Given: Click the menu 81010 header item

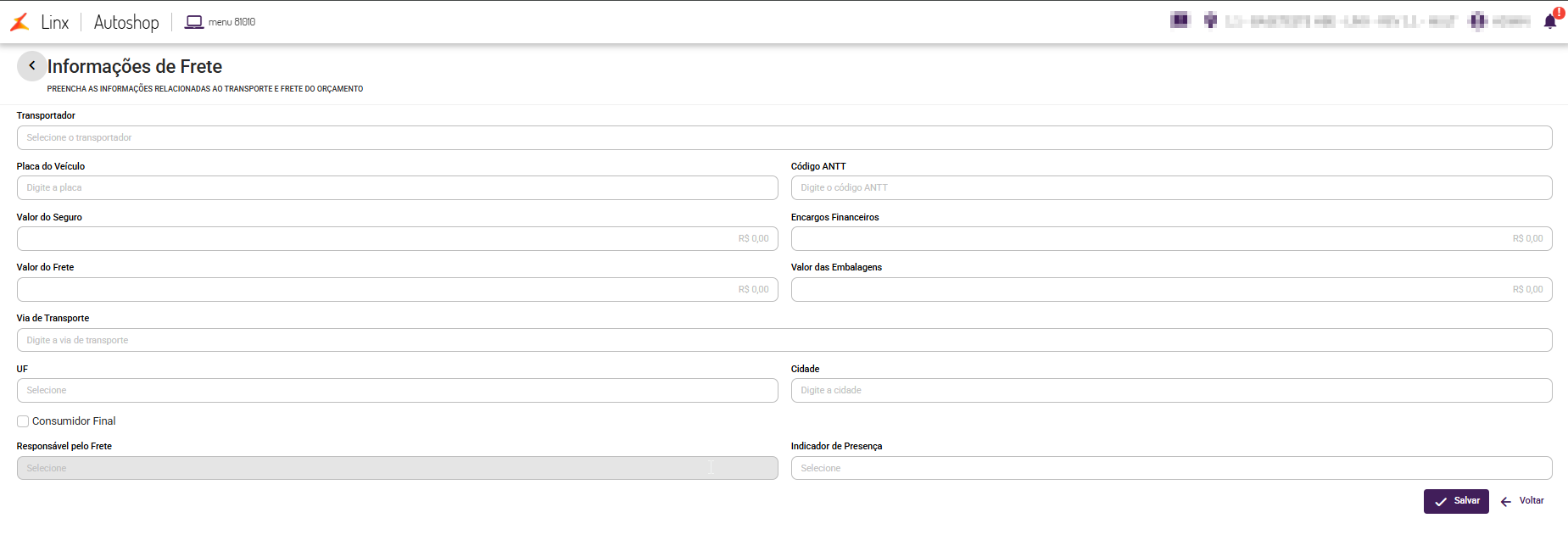Looking at the screenshot, I should [232, 22].
